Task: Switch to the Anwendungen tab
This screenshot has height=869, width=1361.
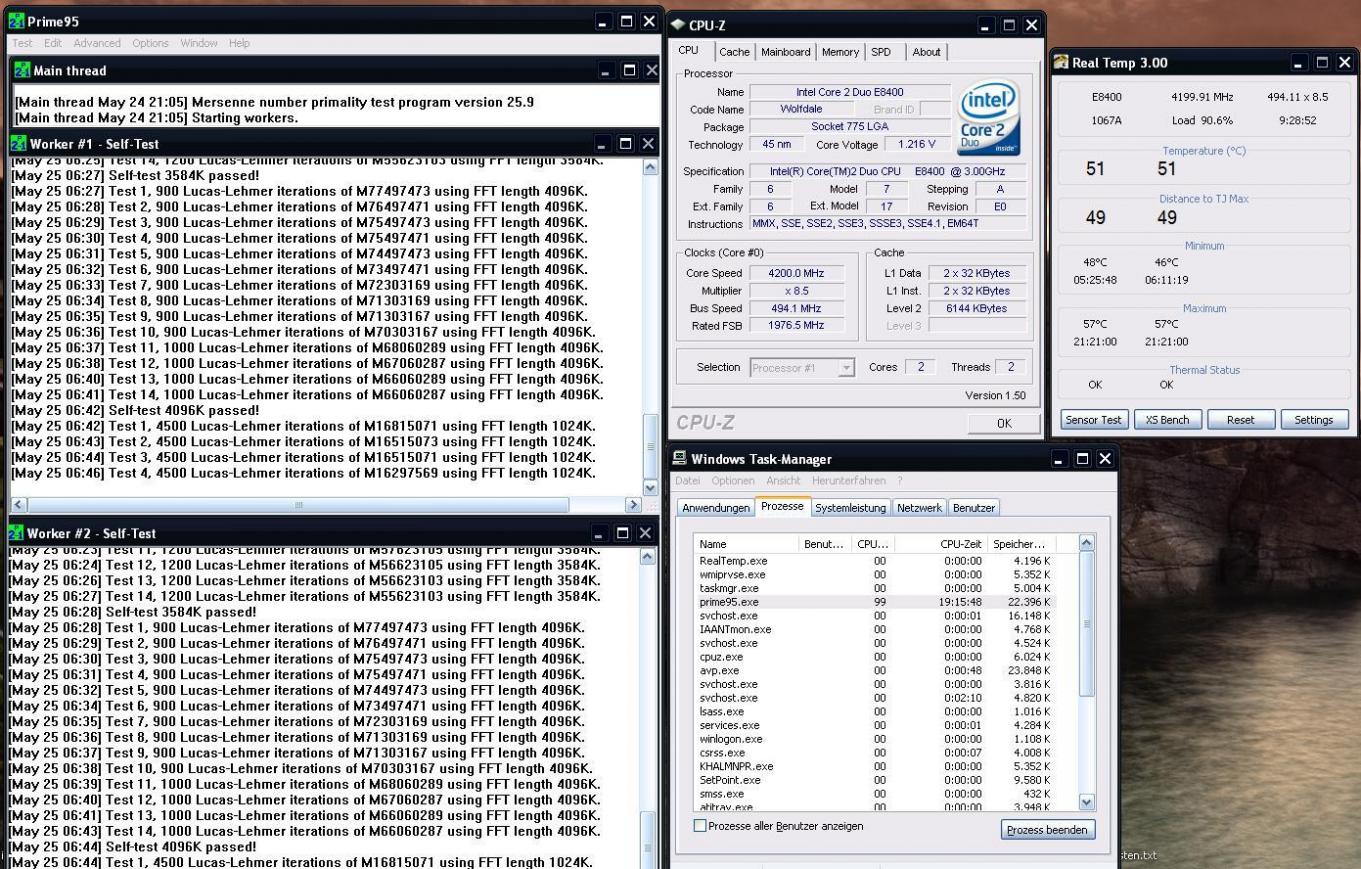Action: pos(716,508)
